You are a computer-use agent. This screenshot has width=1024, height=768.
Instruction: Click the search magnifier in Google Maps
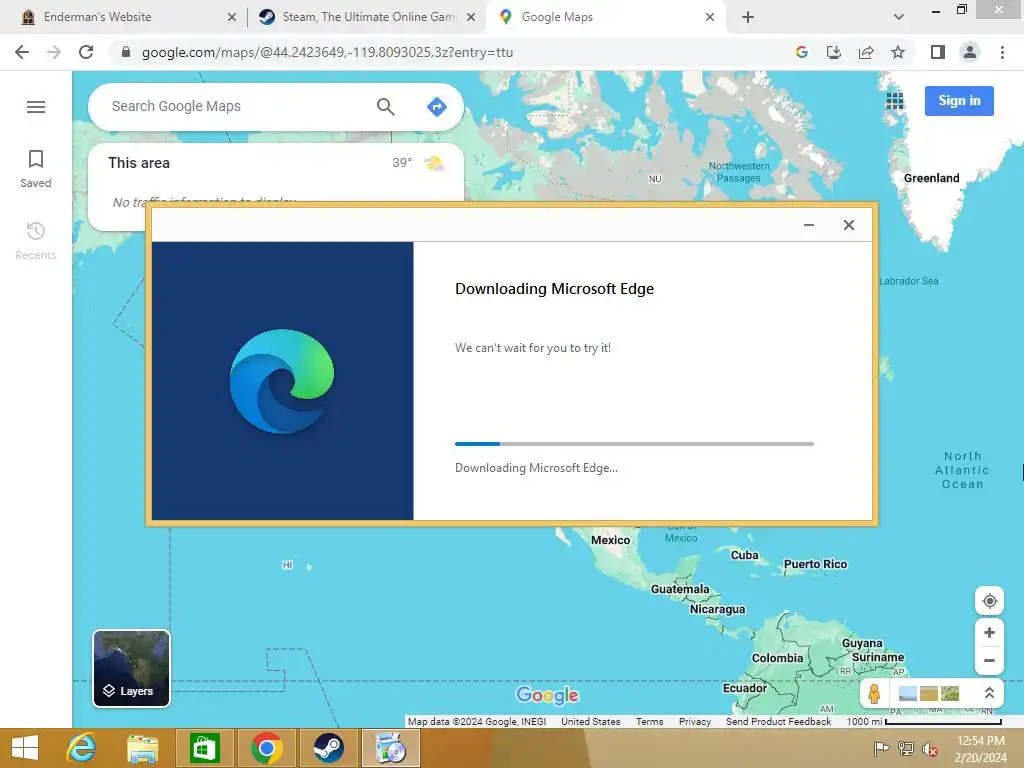pos(385,106)
